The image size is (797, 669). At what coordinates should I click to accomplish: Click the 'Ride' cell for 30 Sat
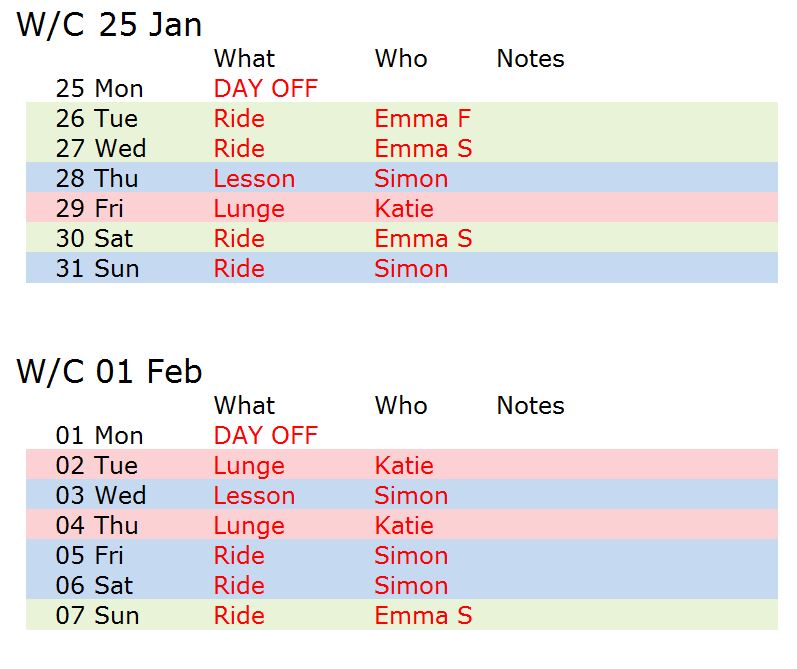(239, 239)
